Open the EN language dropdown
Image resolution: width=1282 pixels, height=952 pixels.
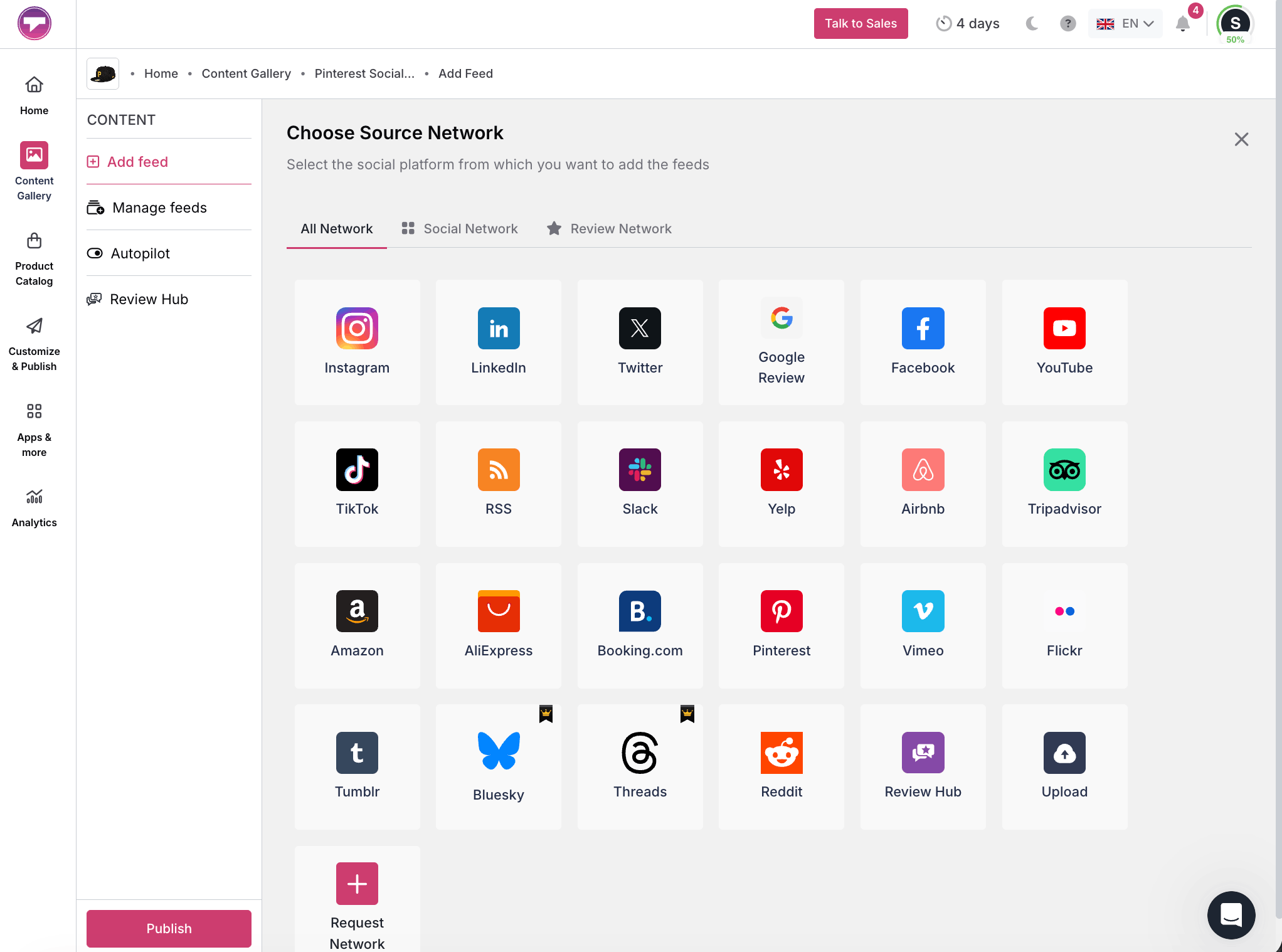click(1125, 24)
